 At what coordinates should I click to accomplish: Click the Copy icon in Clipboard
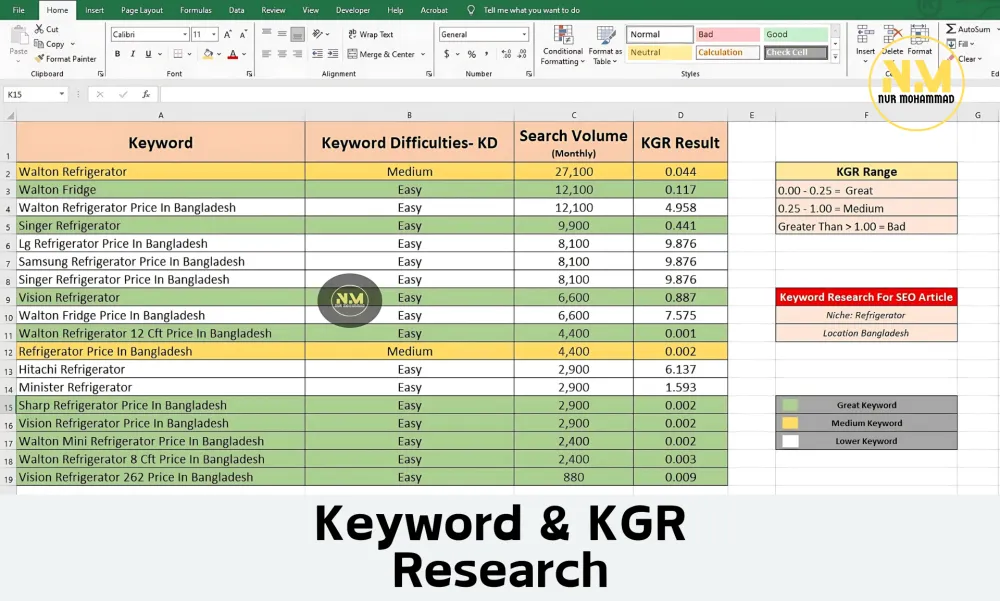pos(39,44)
